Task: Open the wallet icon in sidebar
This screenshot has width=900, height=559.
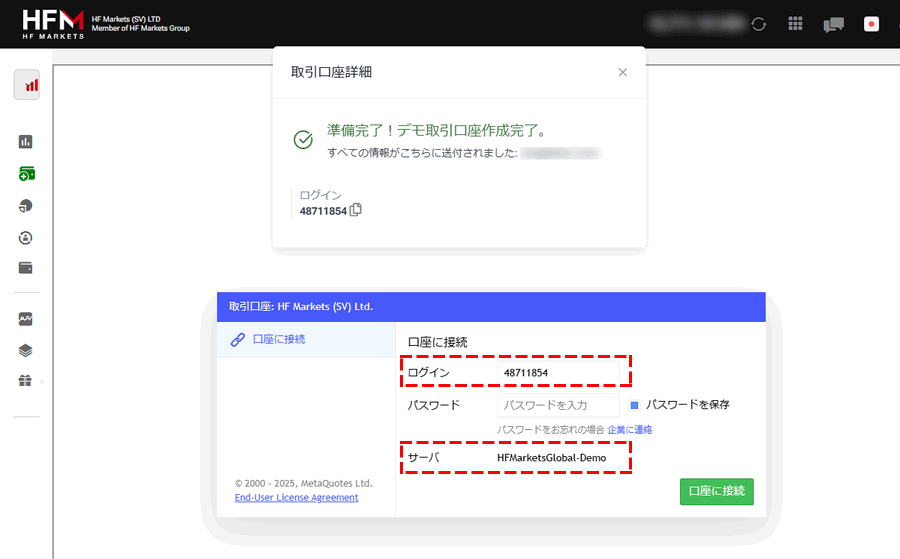Action: coord(25,268)
